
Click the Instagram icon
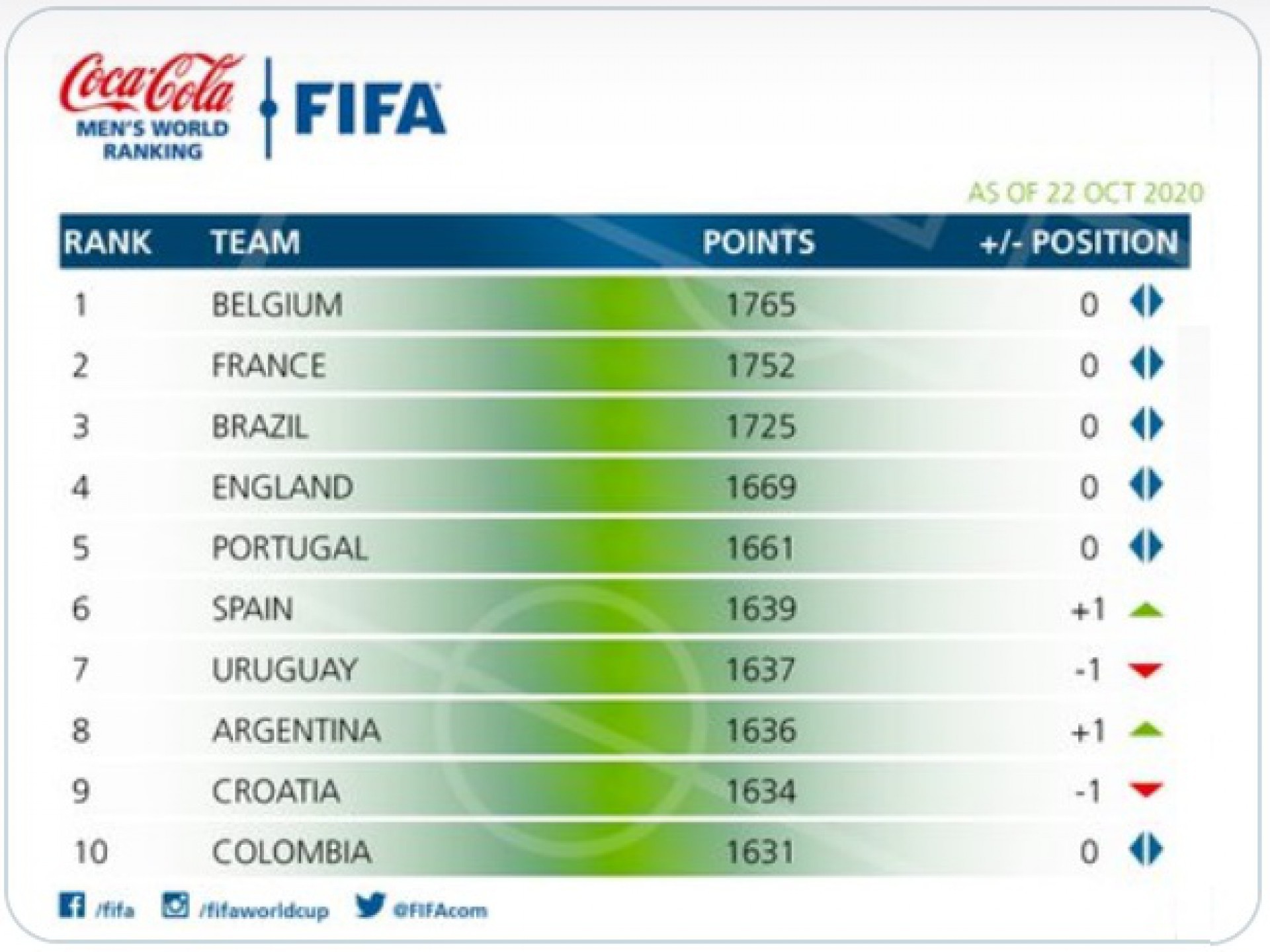coord(175,906)
